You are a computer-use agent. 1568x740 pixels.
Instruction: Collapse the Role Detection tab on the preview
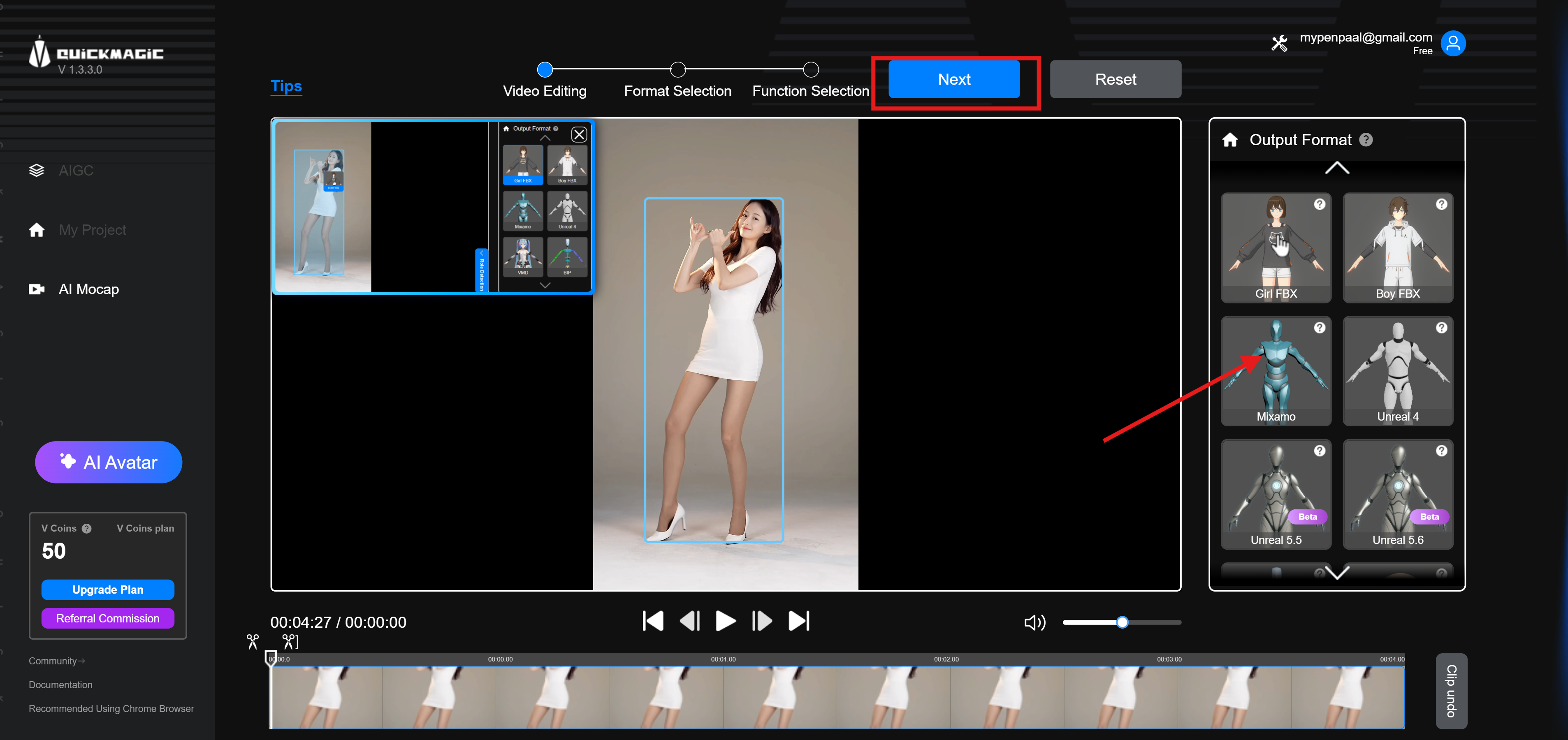coord(482,270)
